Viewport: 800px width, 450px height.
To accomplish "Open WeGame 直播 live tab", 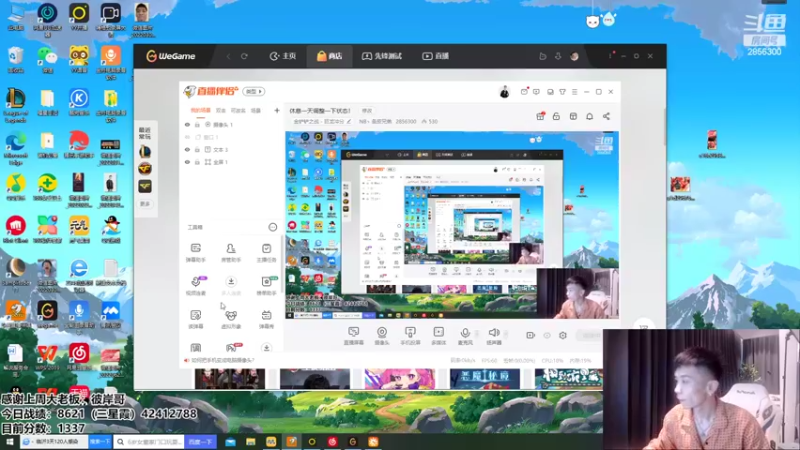I will point(435,56).
